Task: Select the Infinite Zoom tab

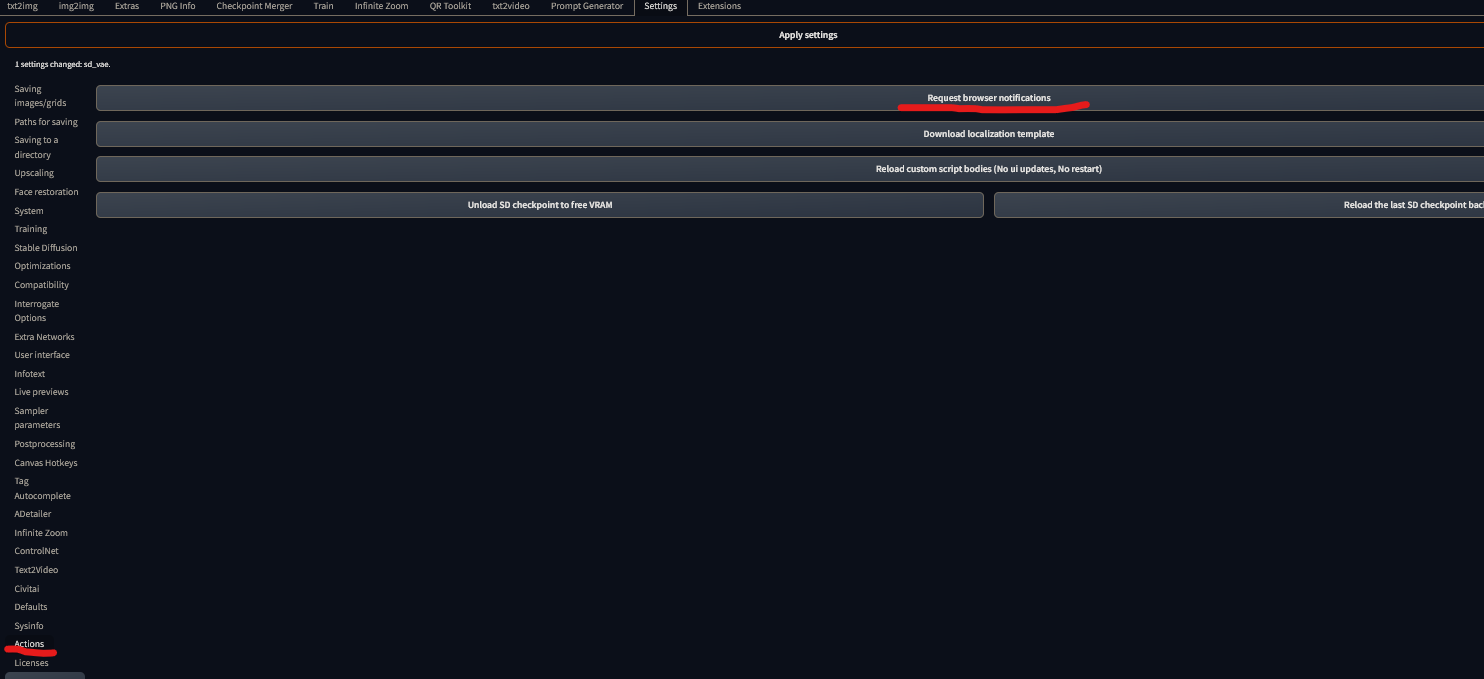Action: [381, 5]
